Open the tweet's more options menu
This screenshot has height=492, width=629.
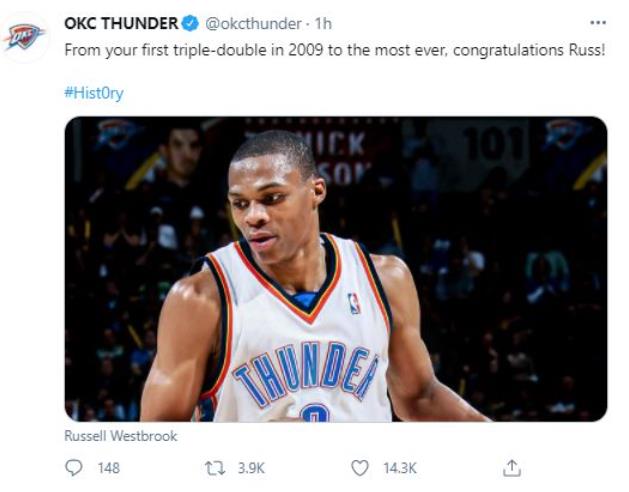tap(597, 22)
